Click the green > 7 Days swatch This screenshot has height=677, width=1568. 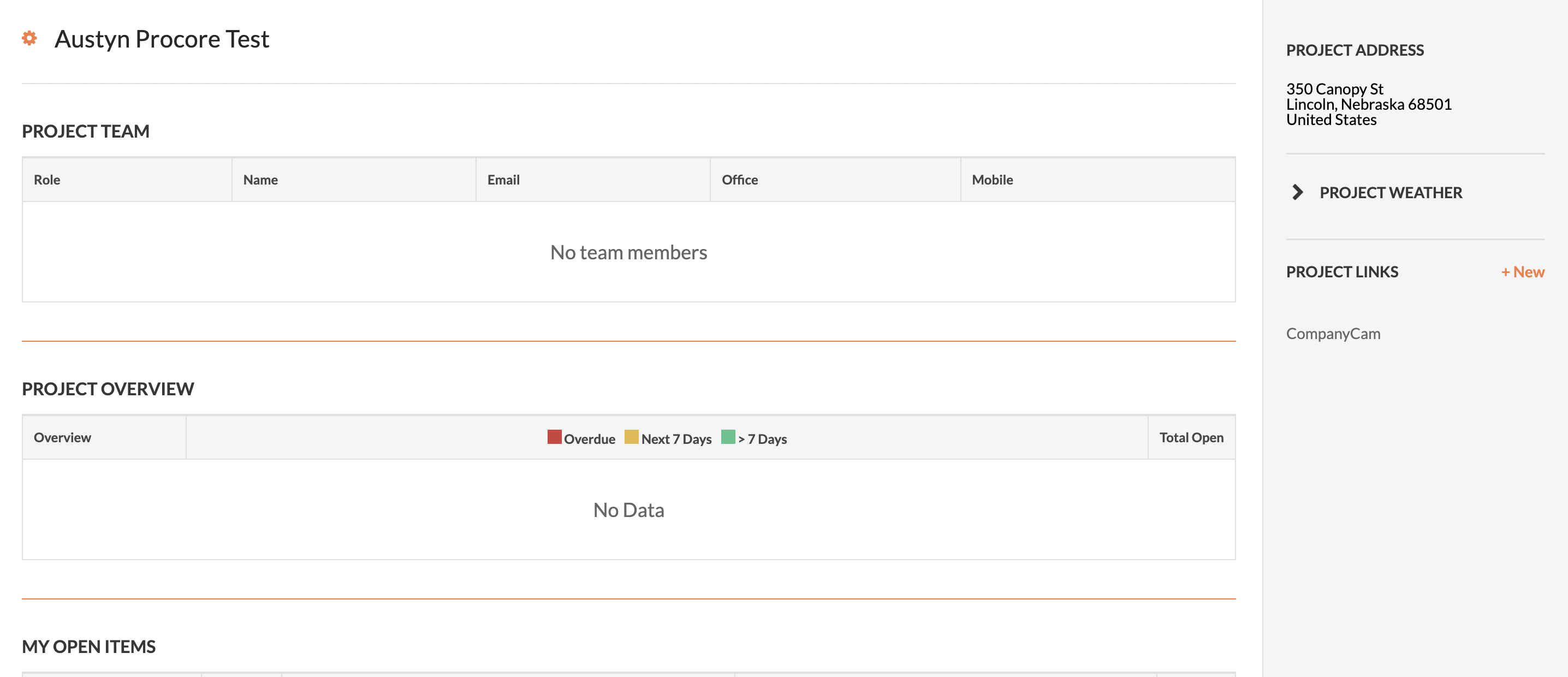coord(728,437)
